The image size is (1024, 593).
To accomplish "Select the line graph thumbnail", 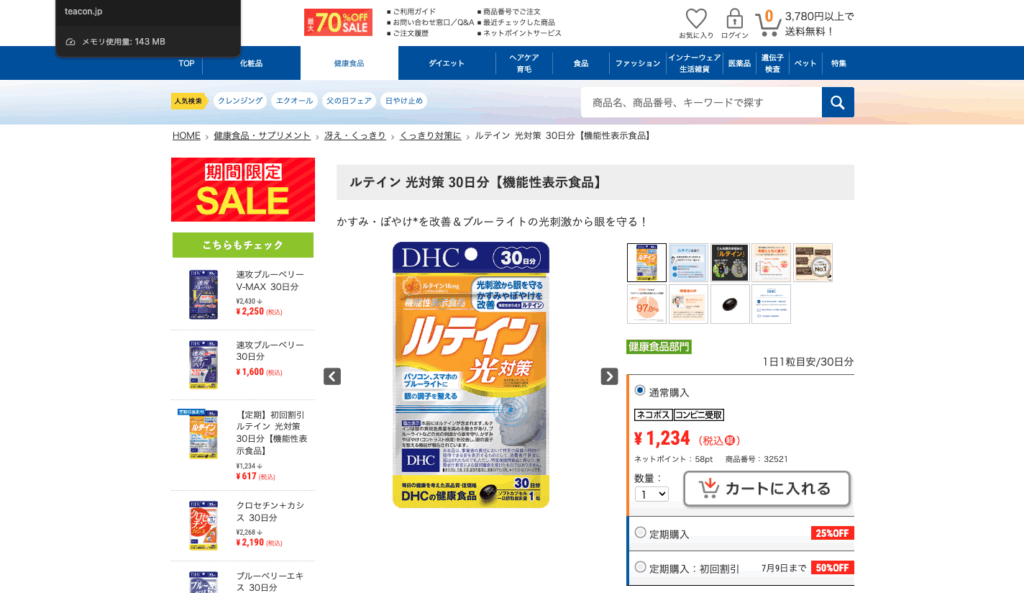I will (x=771, y=263).
